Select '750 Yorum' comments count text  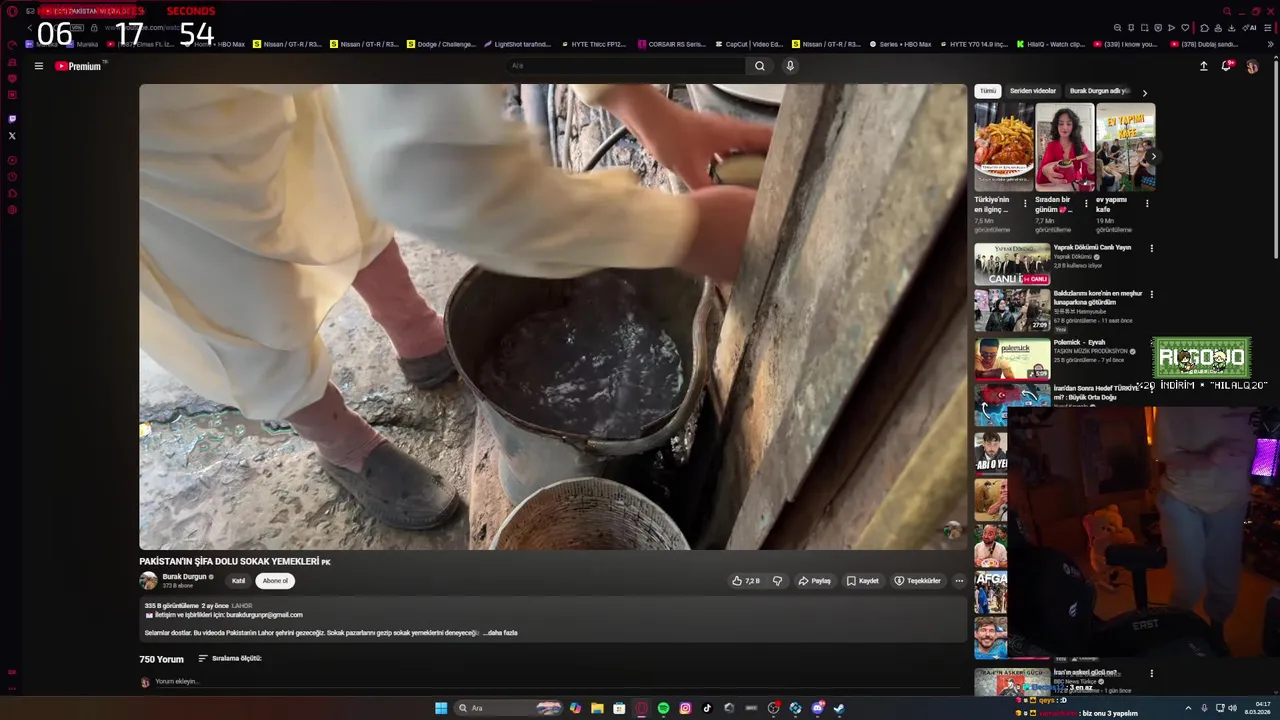161,660
